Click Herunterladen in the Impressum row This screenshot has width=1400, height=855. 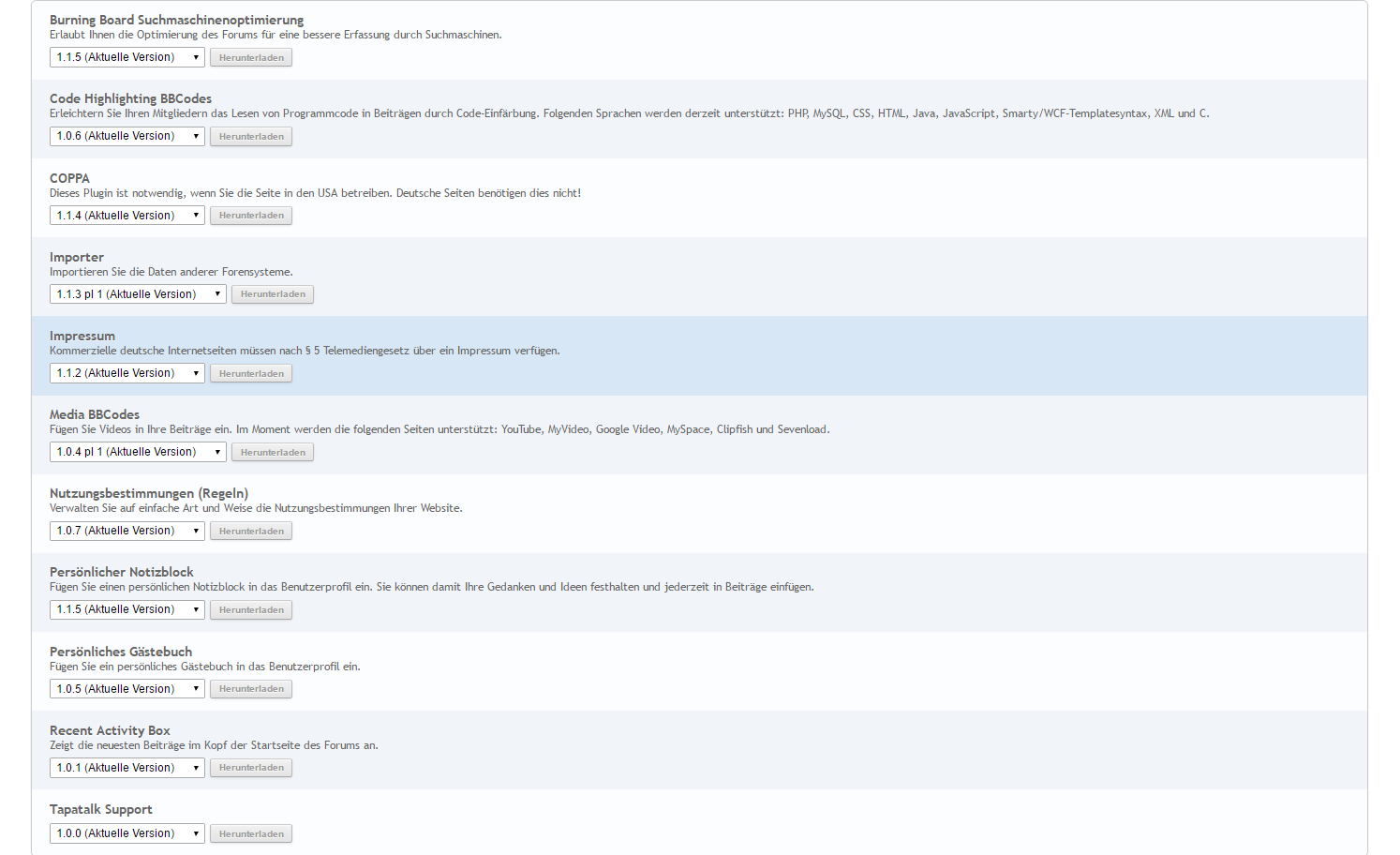click(x=251, y=373)
